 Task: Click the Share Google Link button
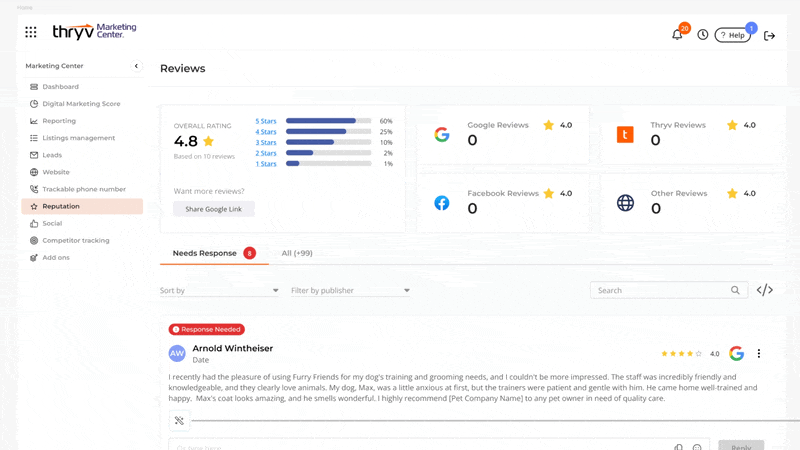click(x=214, y=209)
